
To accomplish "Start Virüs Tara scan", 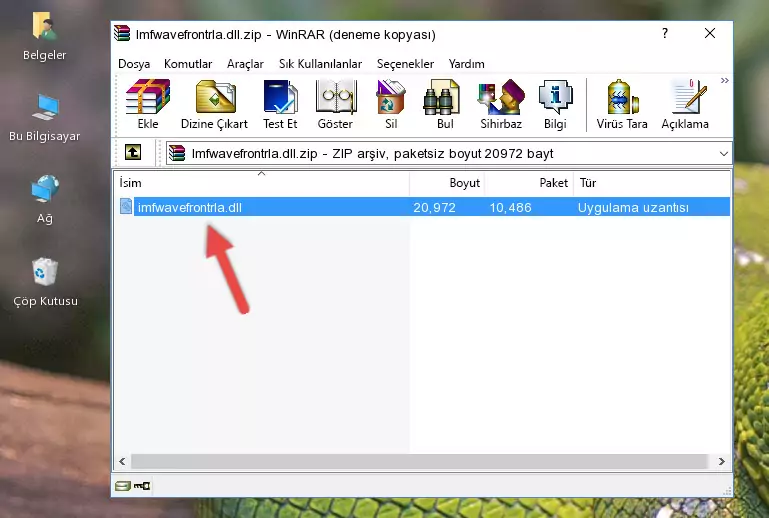I will point(622,104).
